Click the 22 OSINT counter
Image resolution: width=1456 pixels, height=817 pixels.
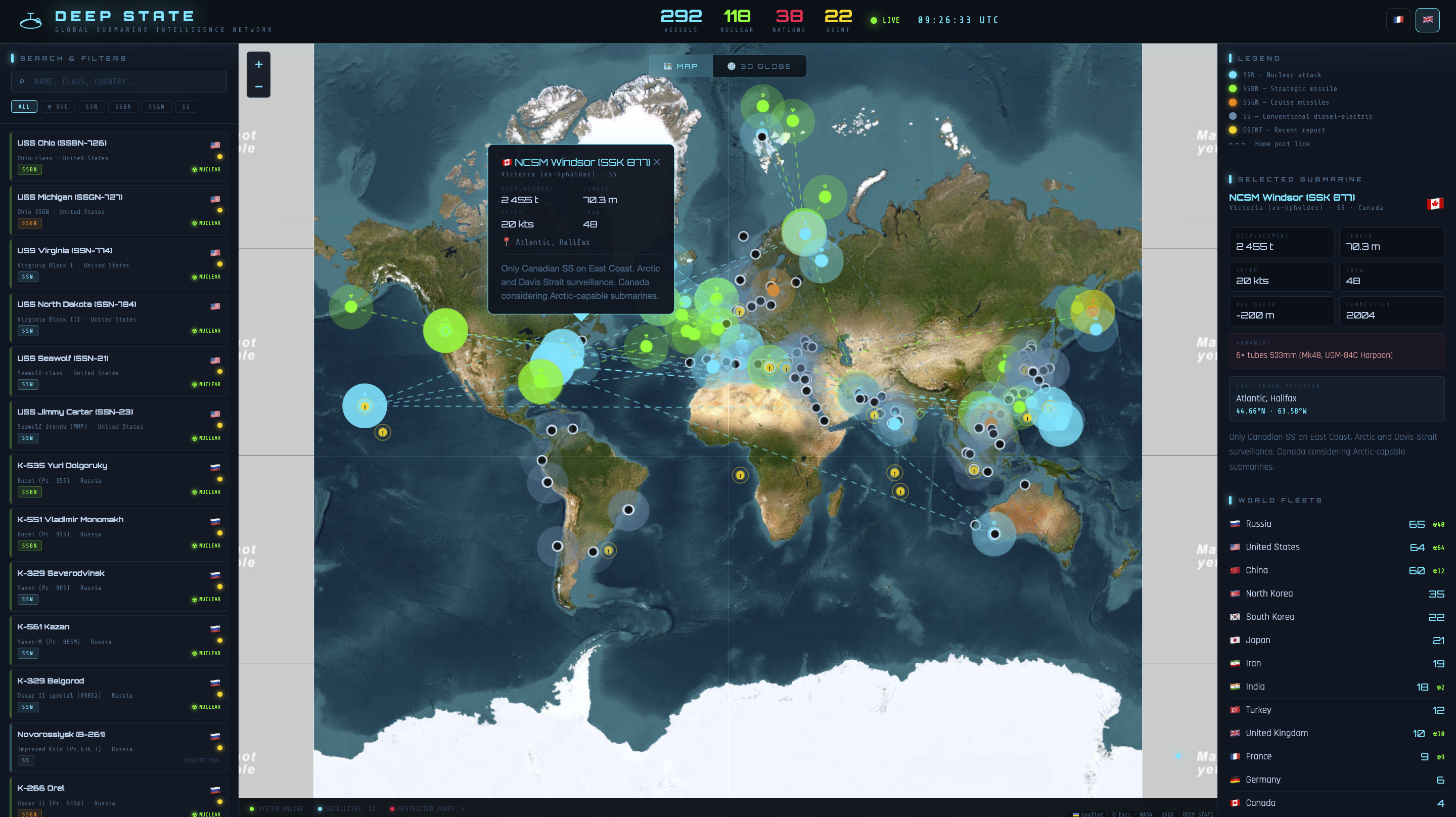[838, 20]
